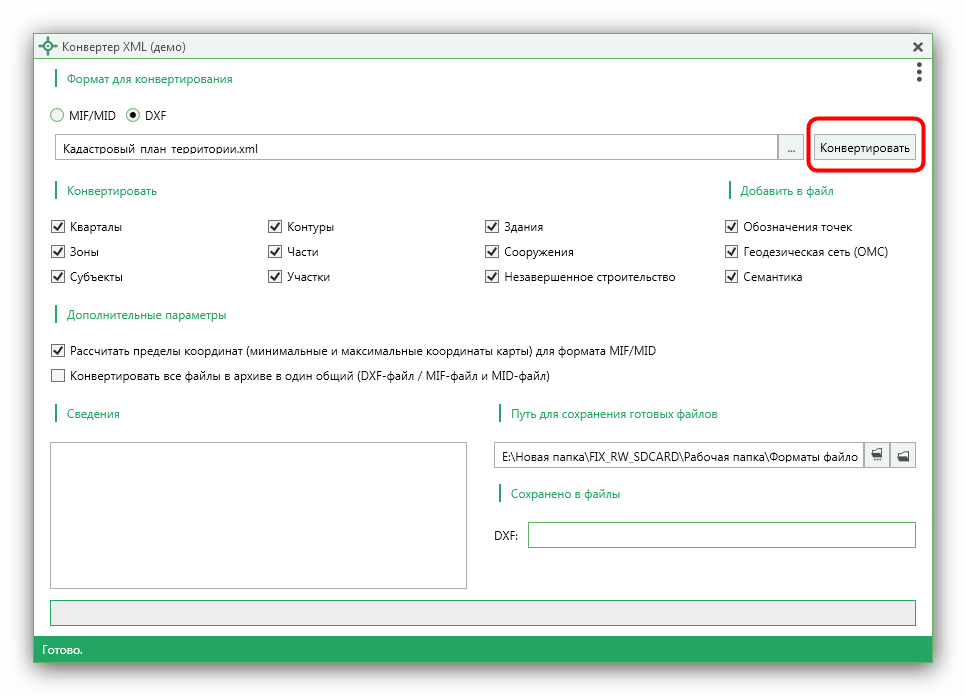Click the Готово status bar text
Image resolution: width=966 pixels, height=696 pixels.
click(x=62, y=650)
